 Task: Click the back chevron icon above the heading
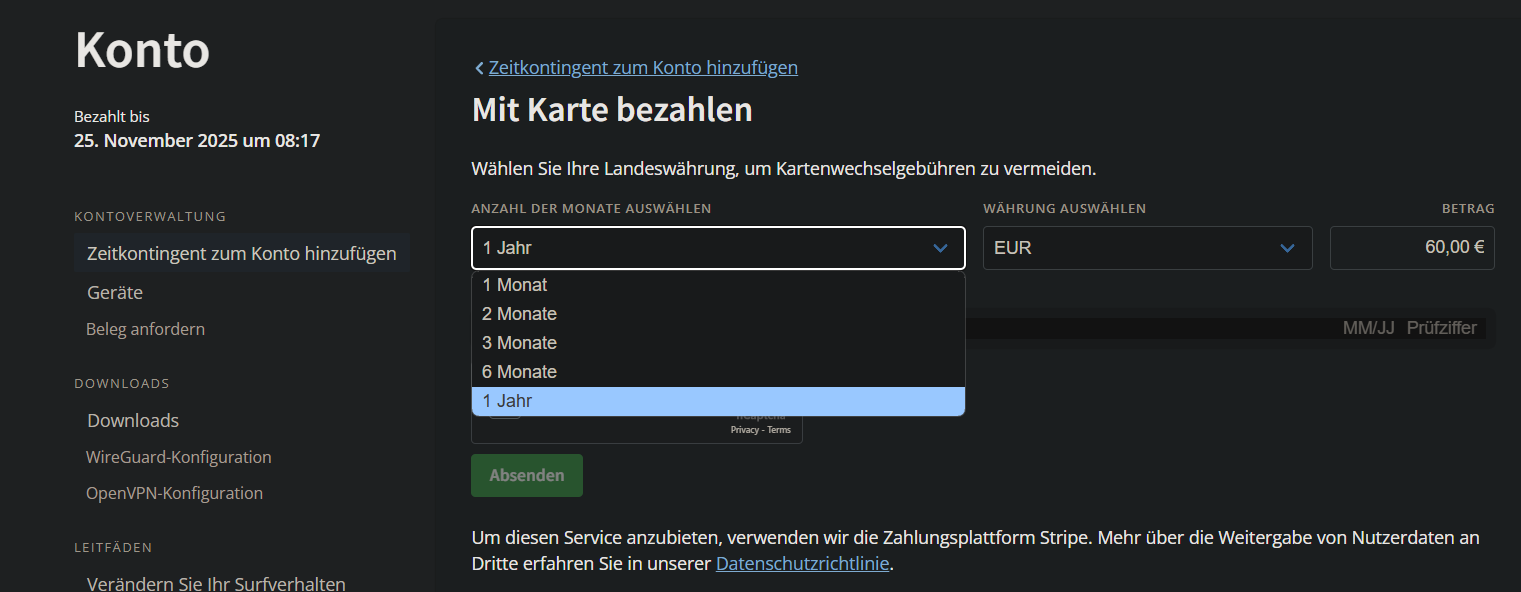click(x=479, y=68)
